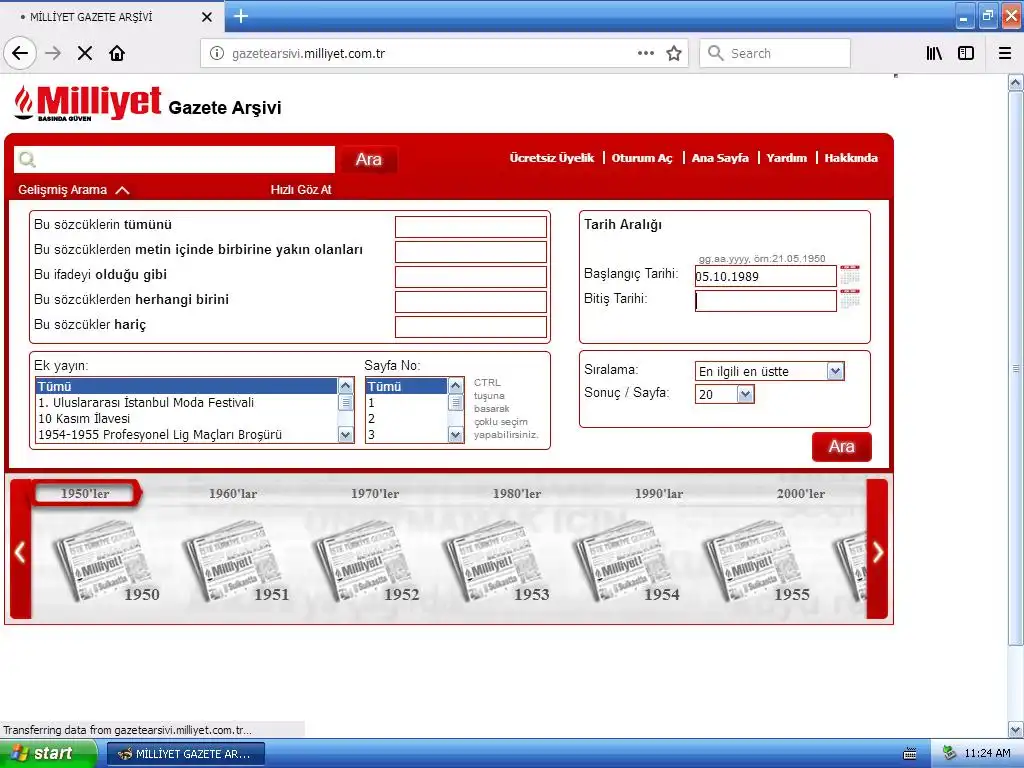Open the browser home page icon
The image size is (1024, 768).
pos(117,54)
